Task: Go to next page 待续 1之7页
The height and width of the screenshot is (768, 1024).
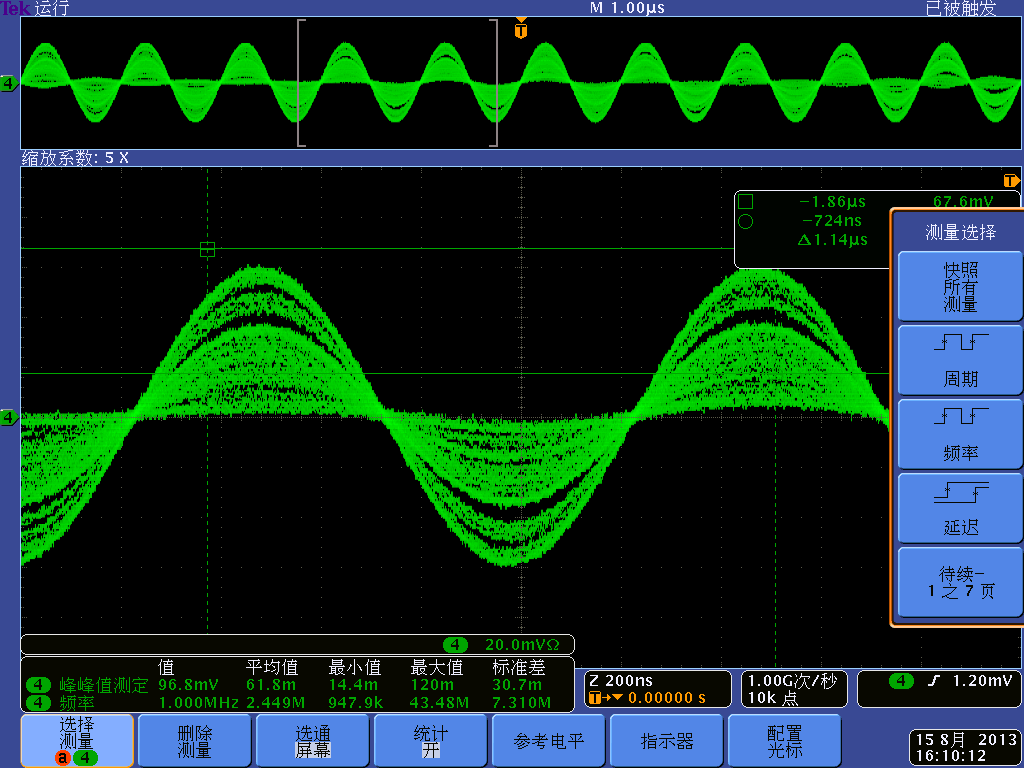Action: pos(960,582)
